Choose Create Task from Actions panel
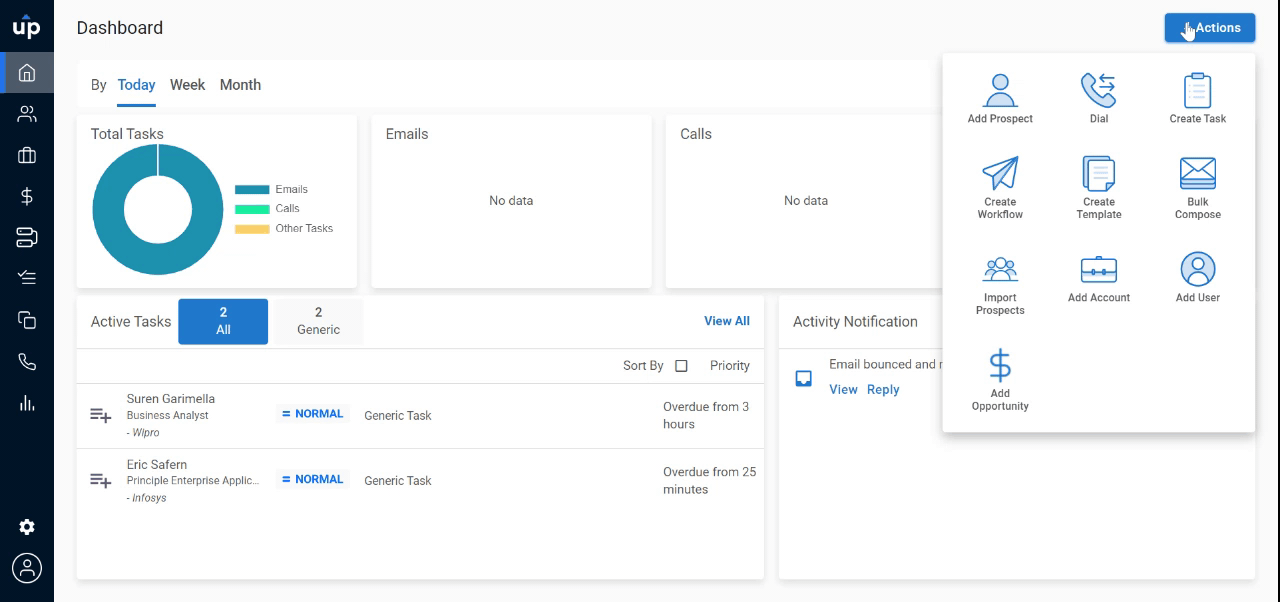 (x=1198, y=98)
